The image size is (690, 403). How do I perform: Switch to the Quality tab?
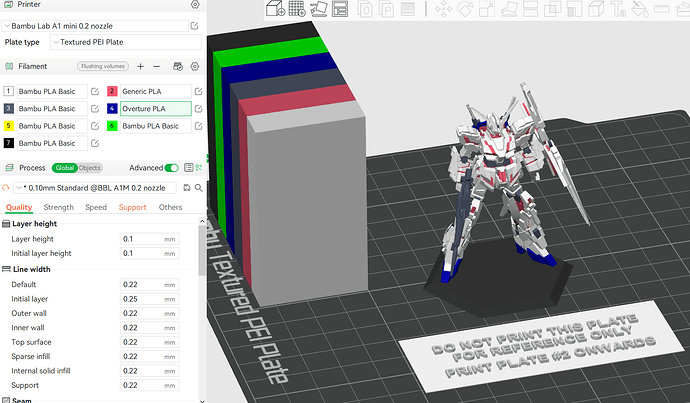(x=19, y=207)
